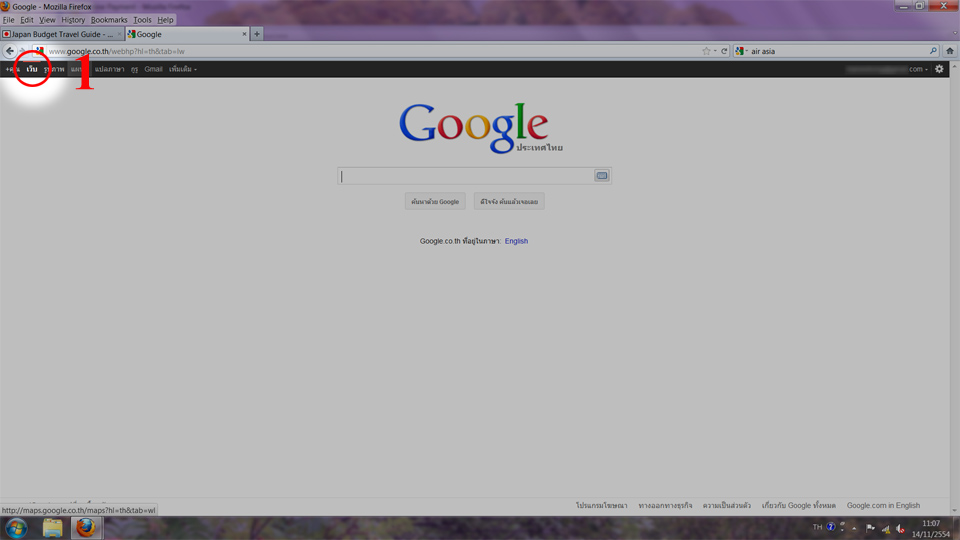Viewport: 960px width, 540px height.
Task: Show hidden tray icons arrow
Action: 855,528
